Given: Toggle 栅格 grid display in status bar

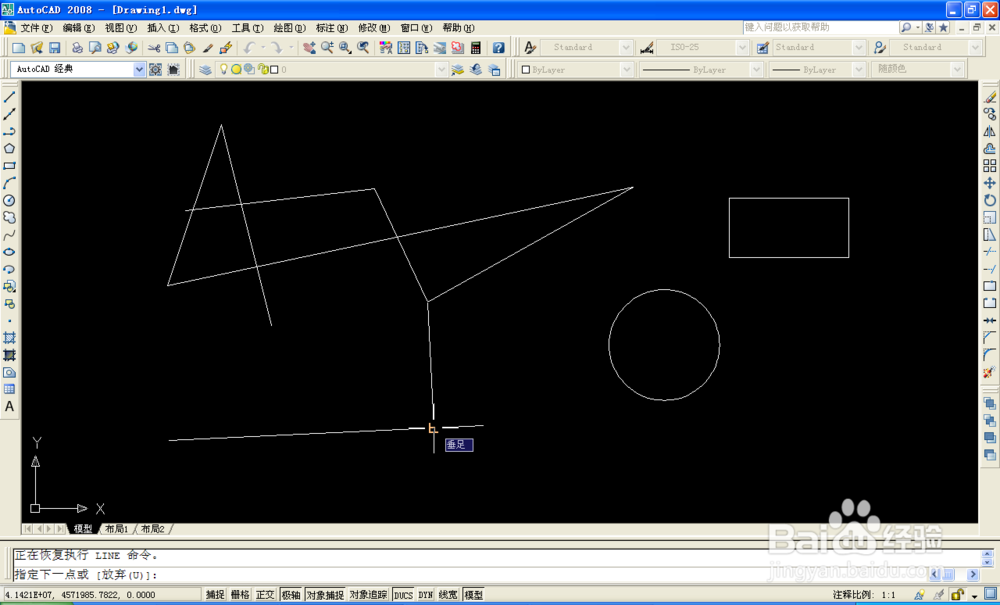Looking at the screenshot, I should pos(240,595).
